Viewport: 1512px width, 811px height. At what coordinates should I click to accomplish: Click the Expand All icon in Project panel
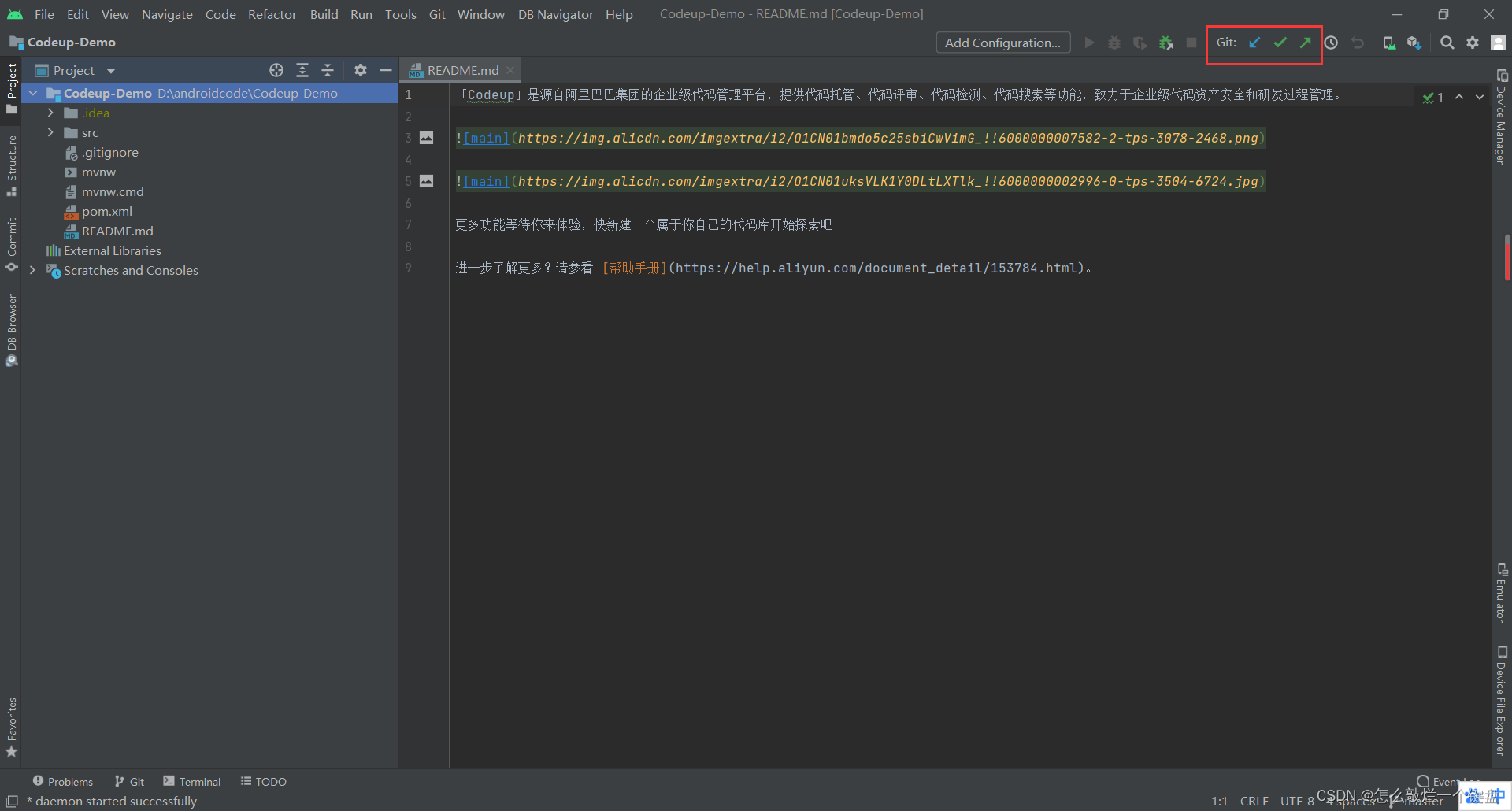point(302,70)
